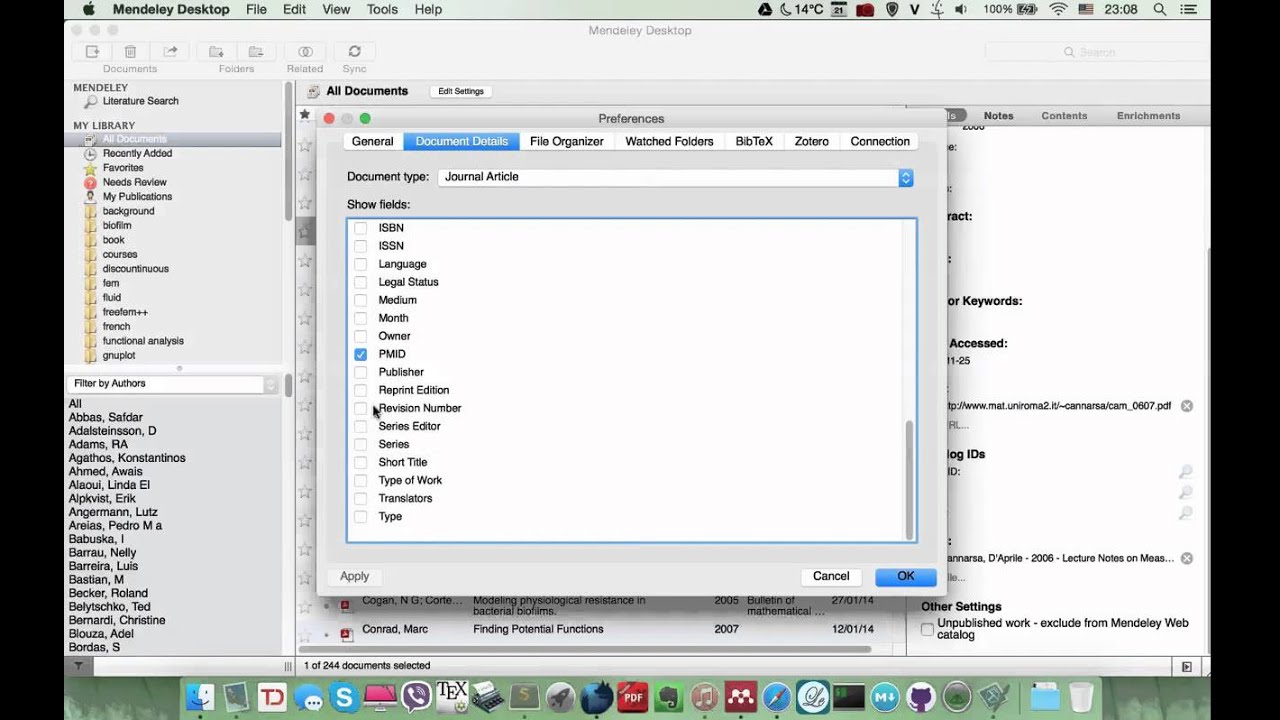Enable the Month field checkbox
This screenshot has height=720, width=1280.
(360, 318)
